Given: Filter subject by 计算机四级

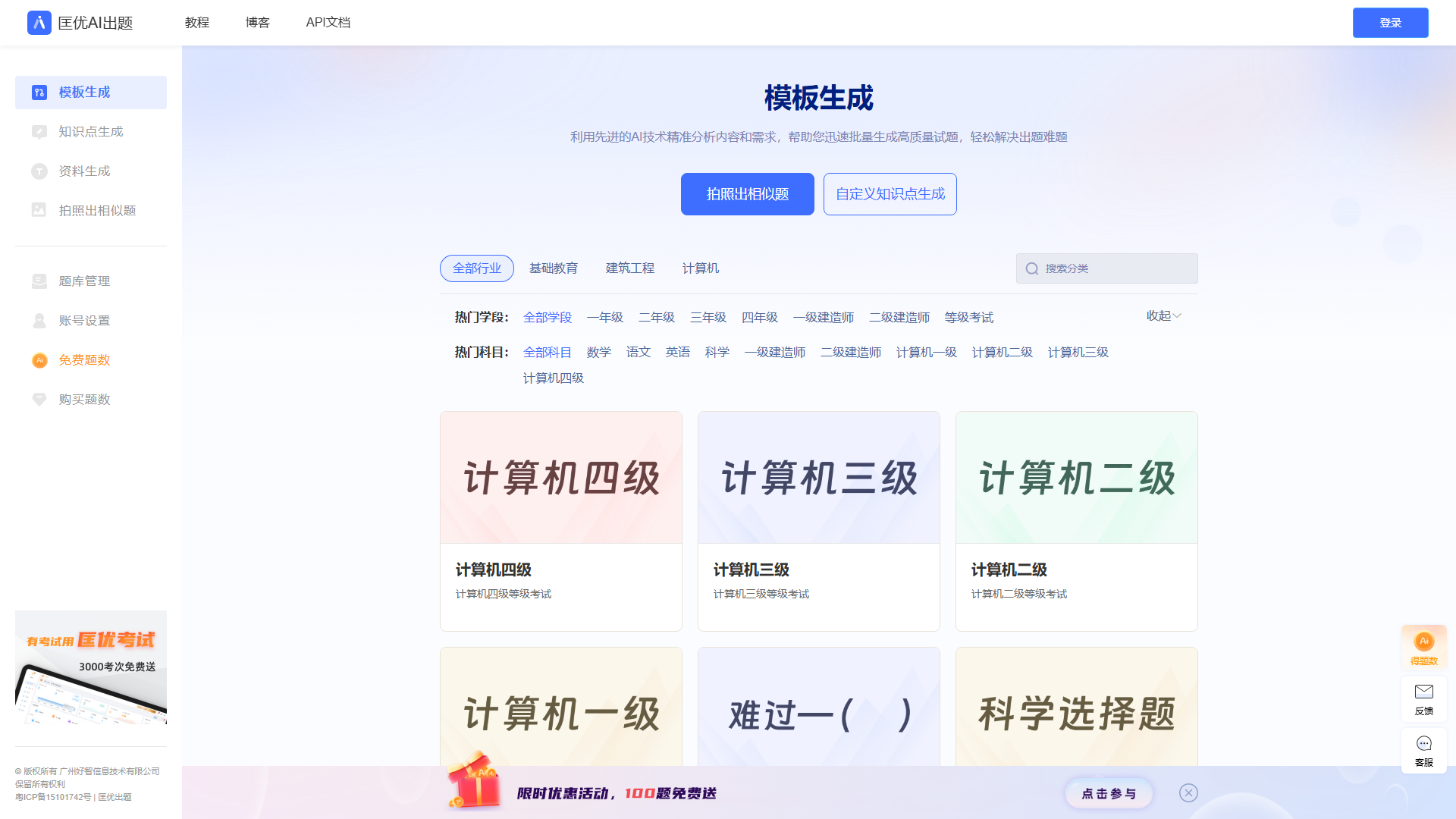Looking at the screenshot, I should (554, 378).
